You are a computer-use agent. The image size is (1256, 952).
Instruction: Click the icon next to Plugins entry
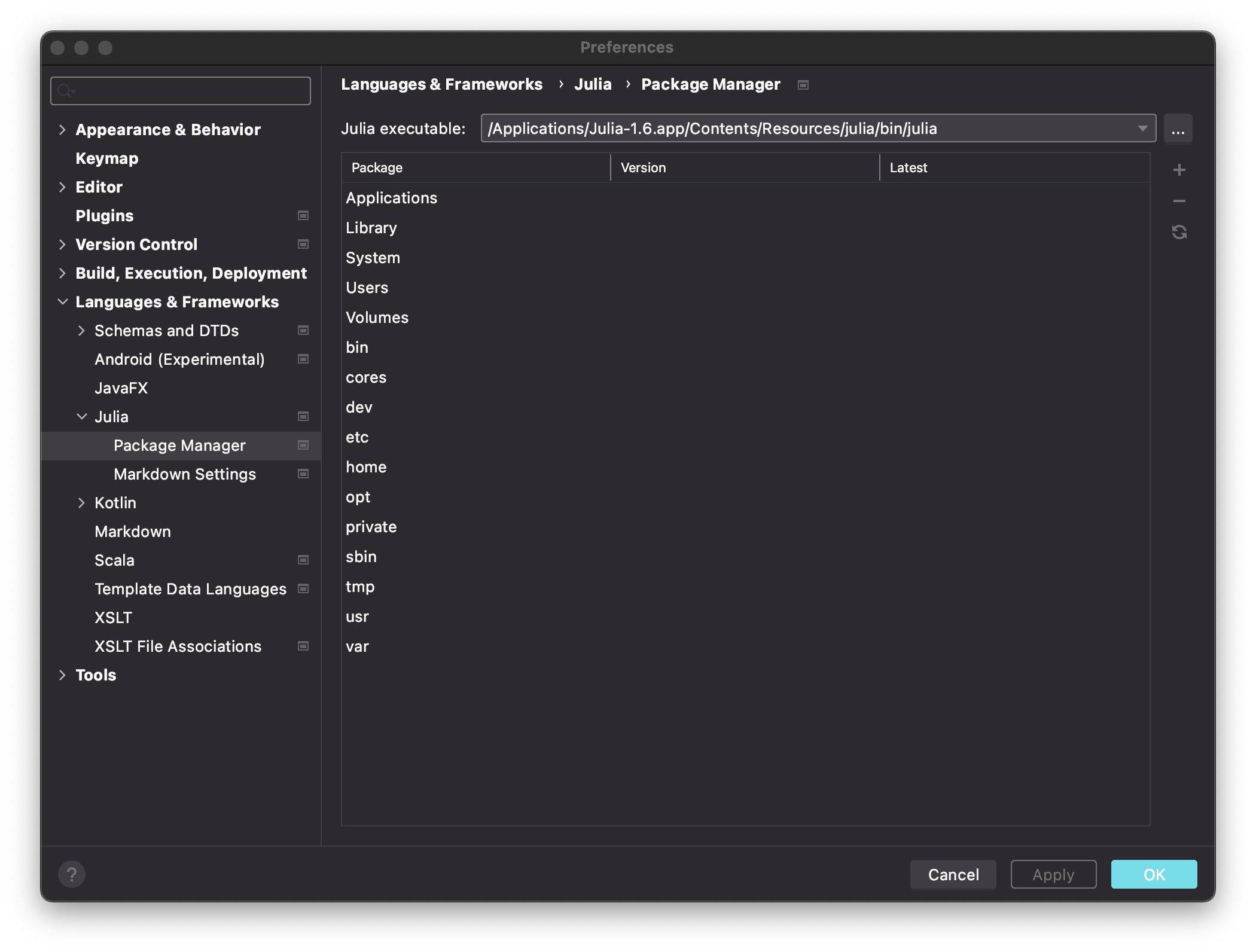pyautogui.click(x=303, y=215)
